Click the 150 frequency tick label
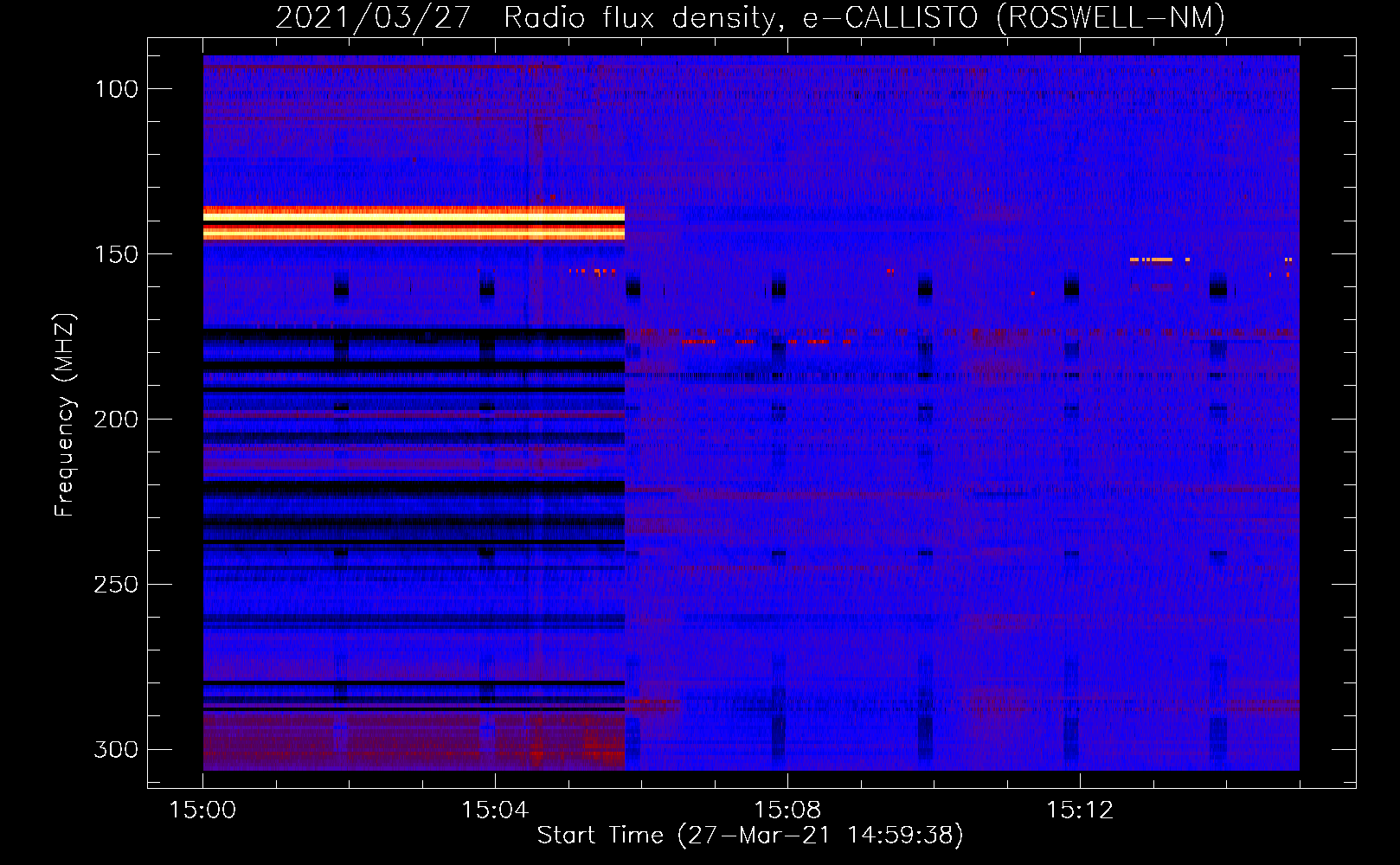 coord(116,254)
